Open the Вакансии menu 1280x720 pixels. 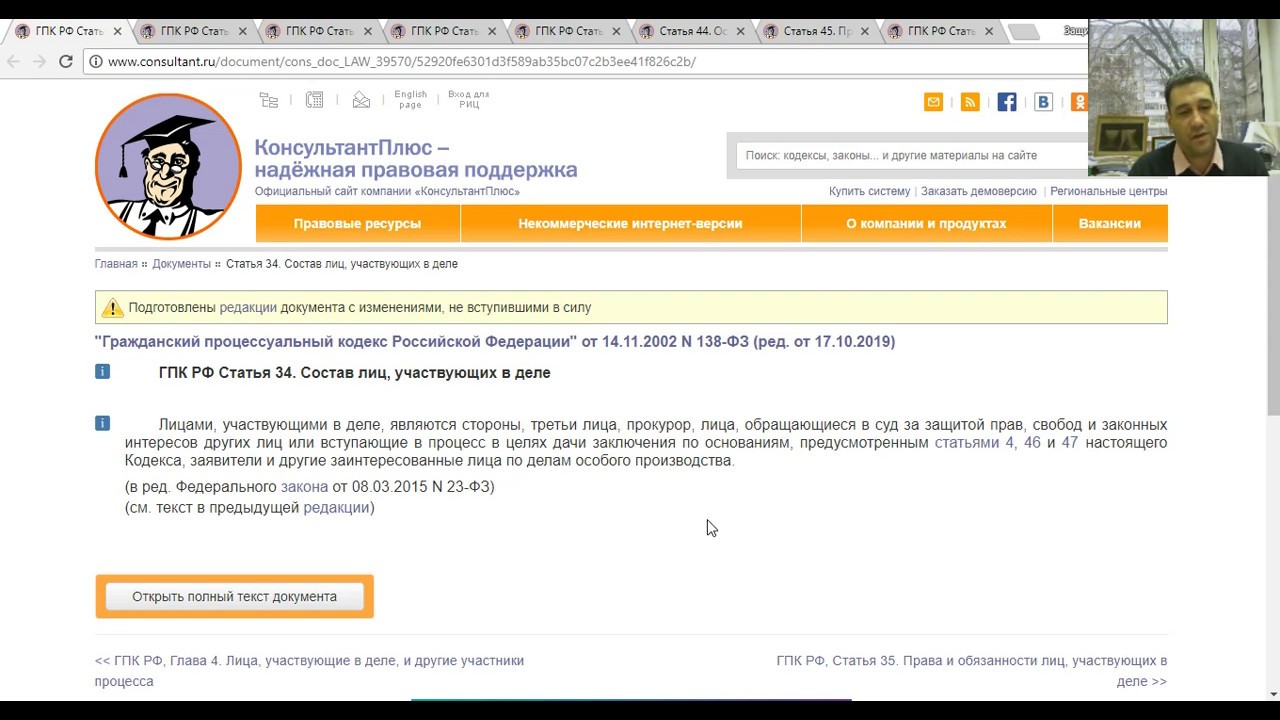click(1110, 223)
